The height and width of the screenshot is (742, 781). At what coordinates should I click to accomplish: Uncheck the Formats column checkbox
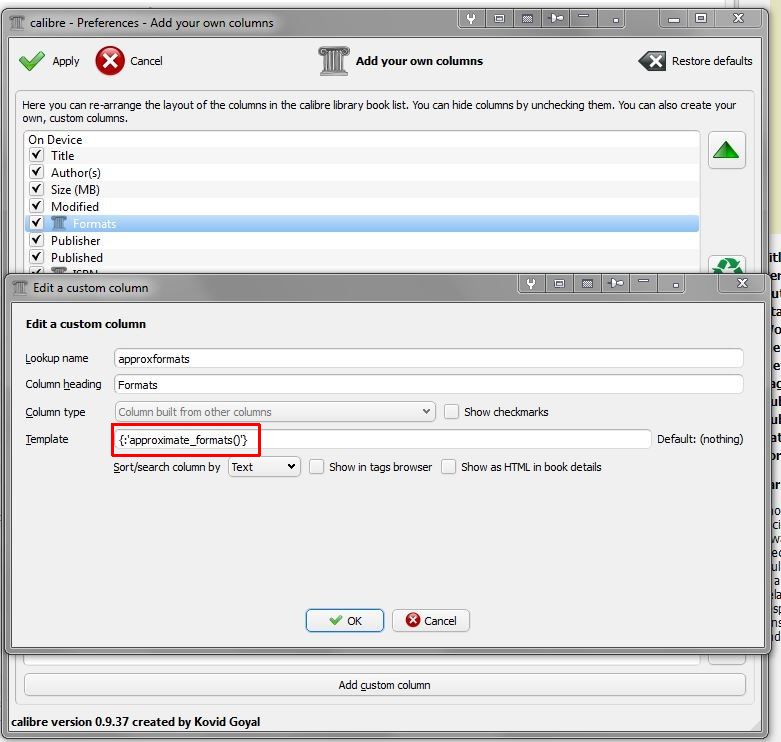[x=36, y=223]
